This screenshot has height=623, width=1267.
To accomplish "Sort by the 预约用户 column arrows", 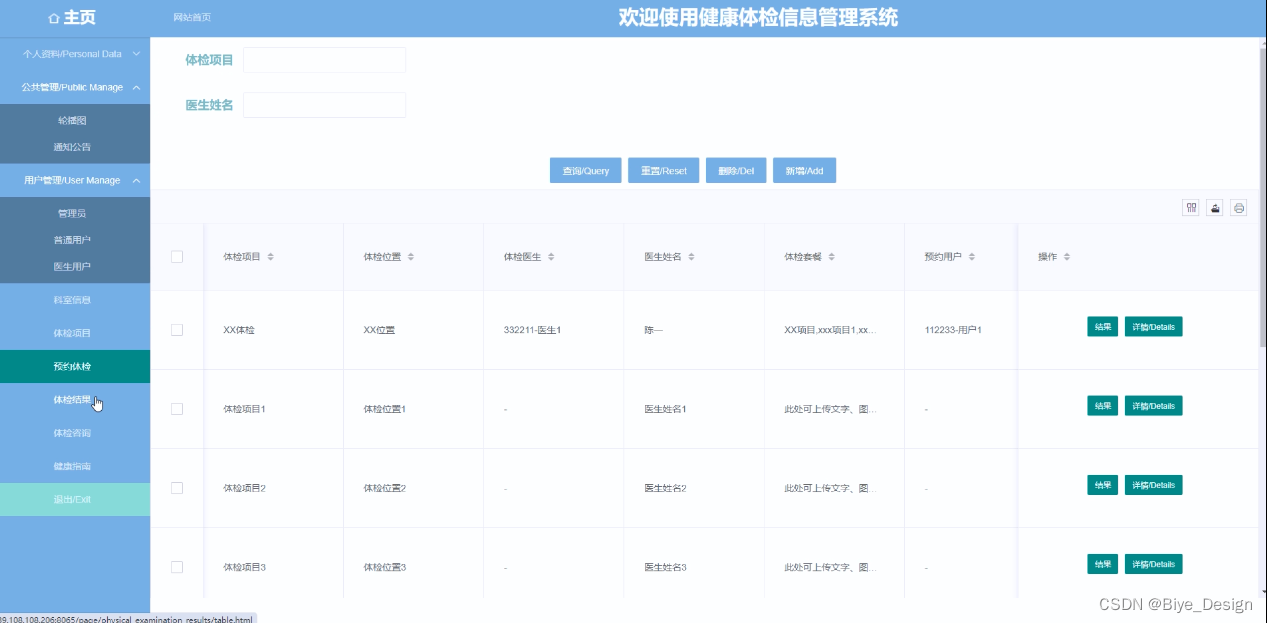I will click(970, 257).
